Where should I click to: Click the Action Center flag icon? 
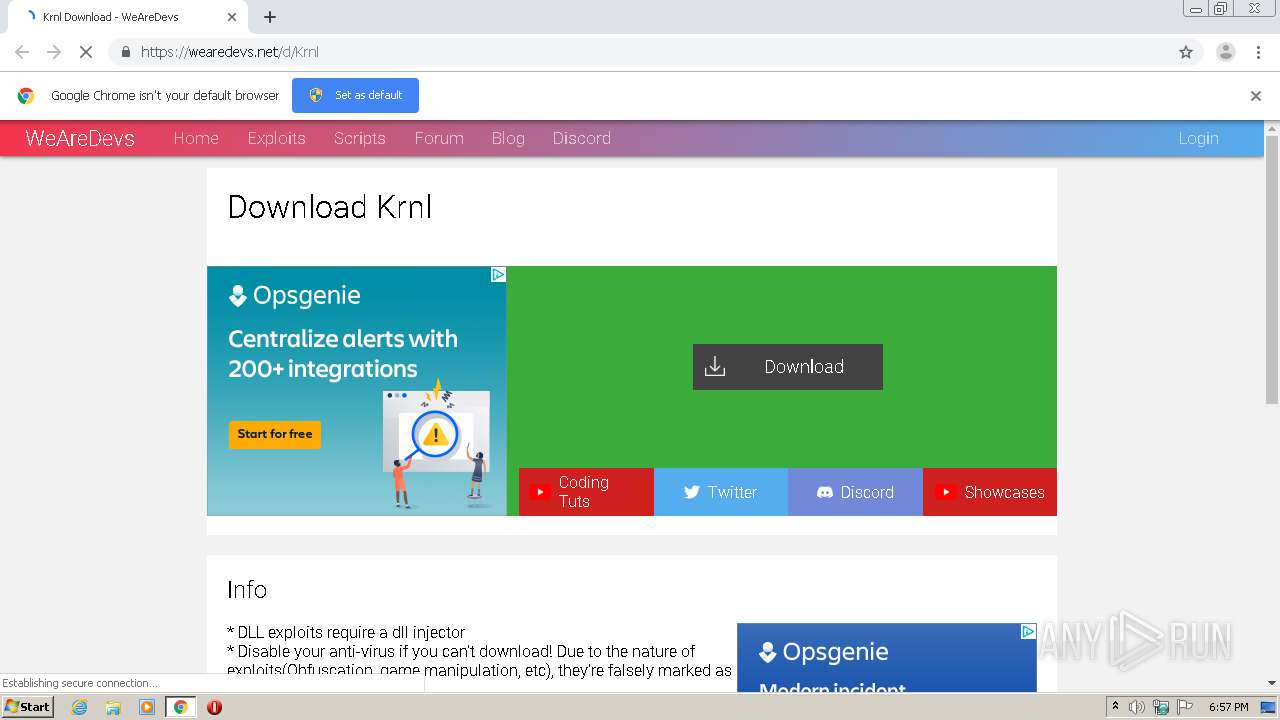click(1184, 707)
